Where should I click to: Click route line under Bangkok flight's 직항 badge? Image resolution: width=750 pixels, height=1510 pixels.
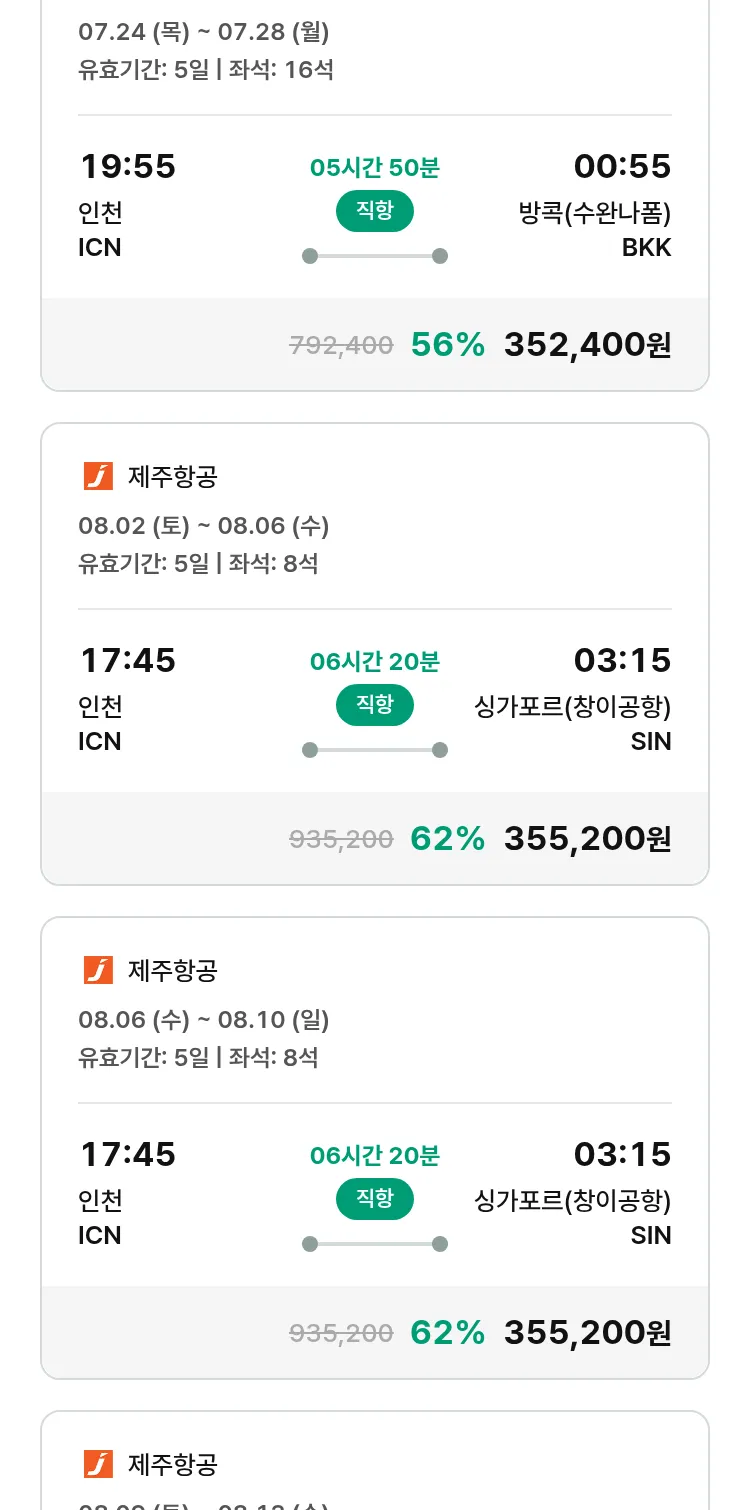(x=374, y=256)
